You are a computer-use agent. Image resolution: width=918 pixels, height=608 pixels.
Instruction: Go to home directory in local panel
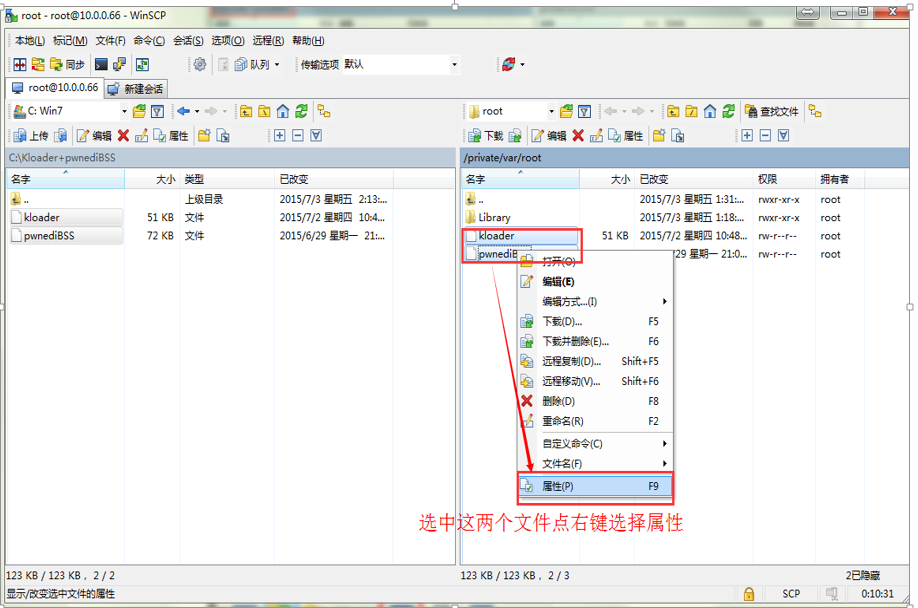[x=283, y=111]
